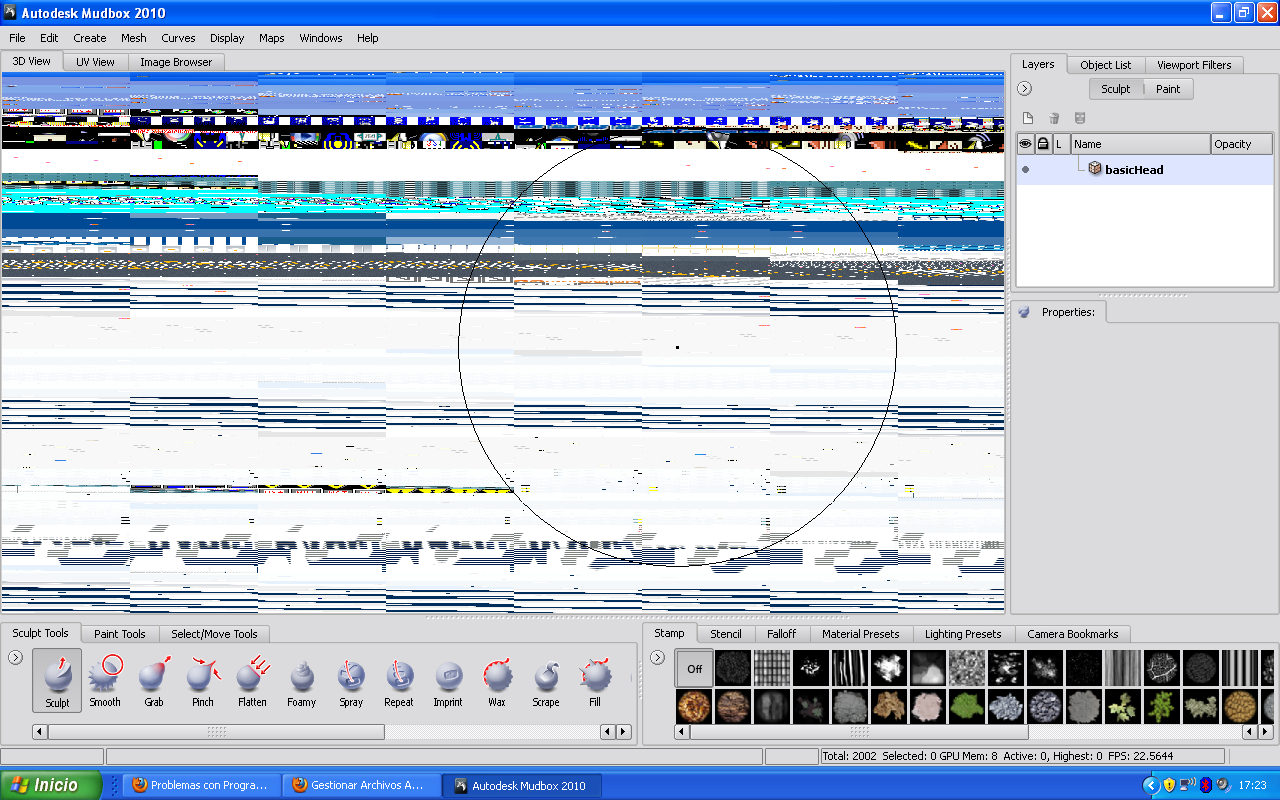
Task: Pick the Pinch tool
Action: point(203,680)
